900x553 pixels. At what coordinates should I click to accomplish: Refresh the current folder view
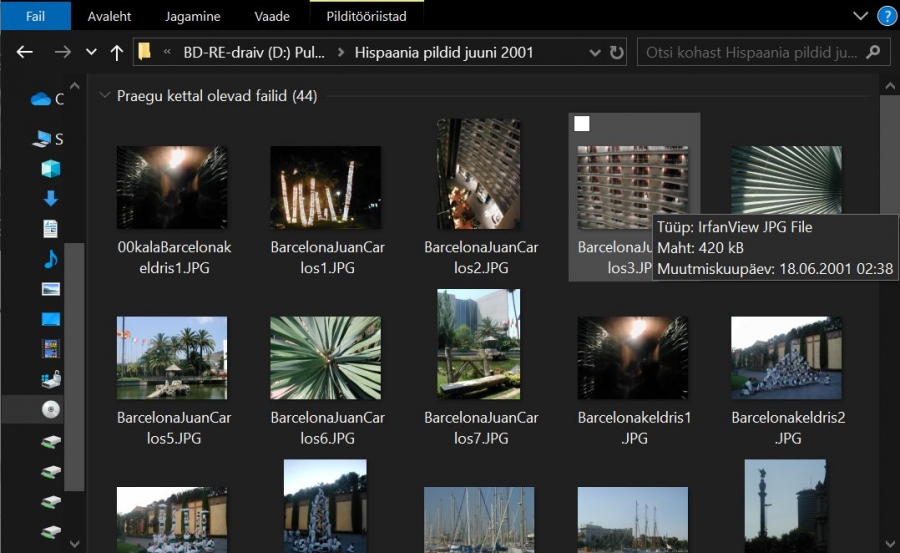coord(616,53)
